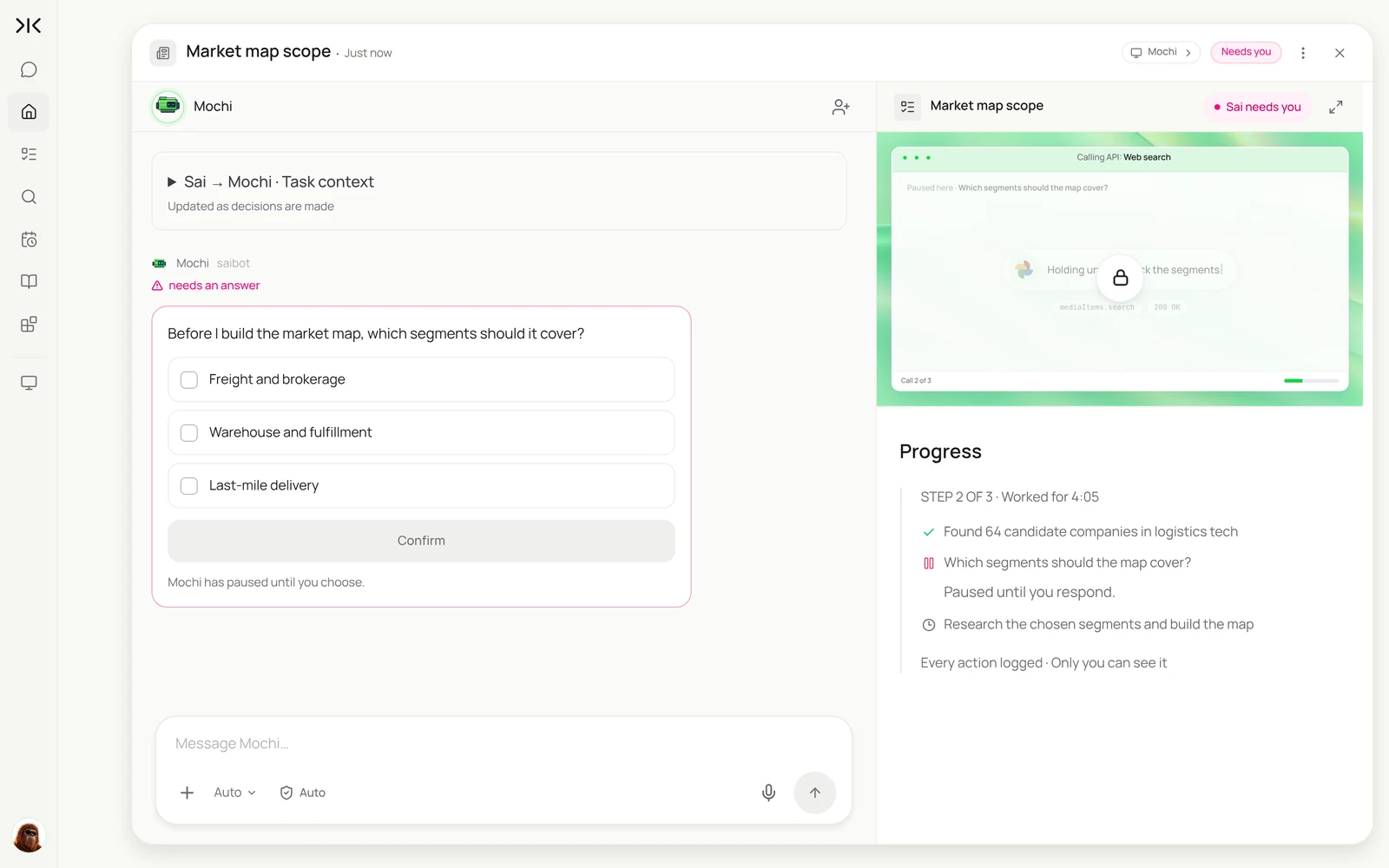Open the computer monitor icon in sidebar
1389x868 pixels.
pyautogui.click(x=29, y=383)
